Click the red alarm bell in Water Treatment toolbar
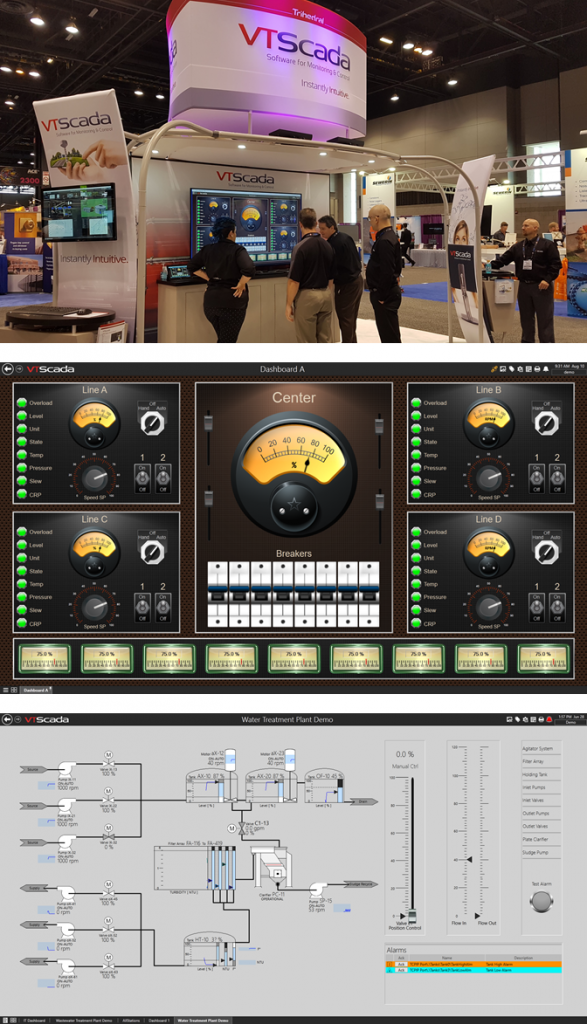The image size is (587, 1024). point(549,719)
